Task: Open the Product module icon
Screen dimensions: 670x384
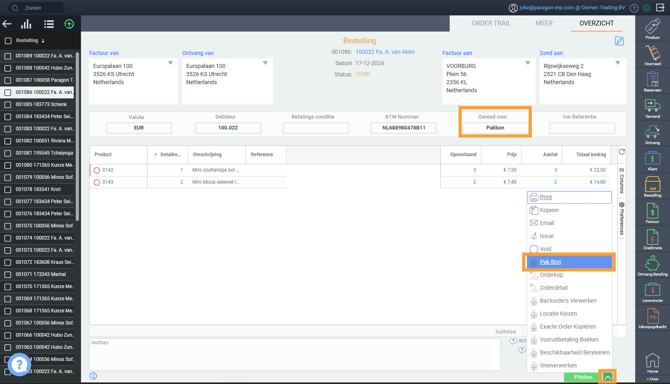Action: pyautogui.click(x=652, y=27)
